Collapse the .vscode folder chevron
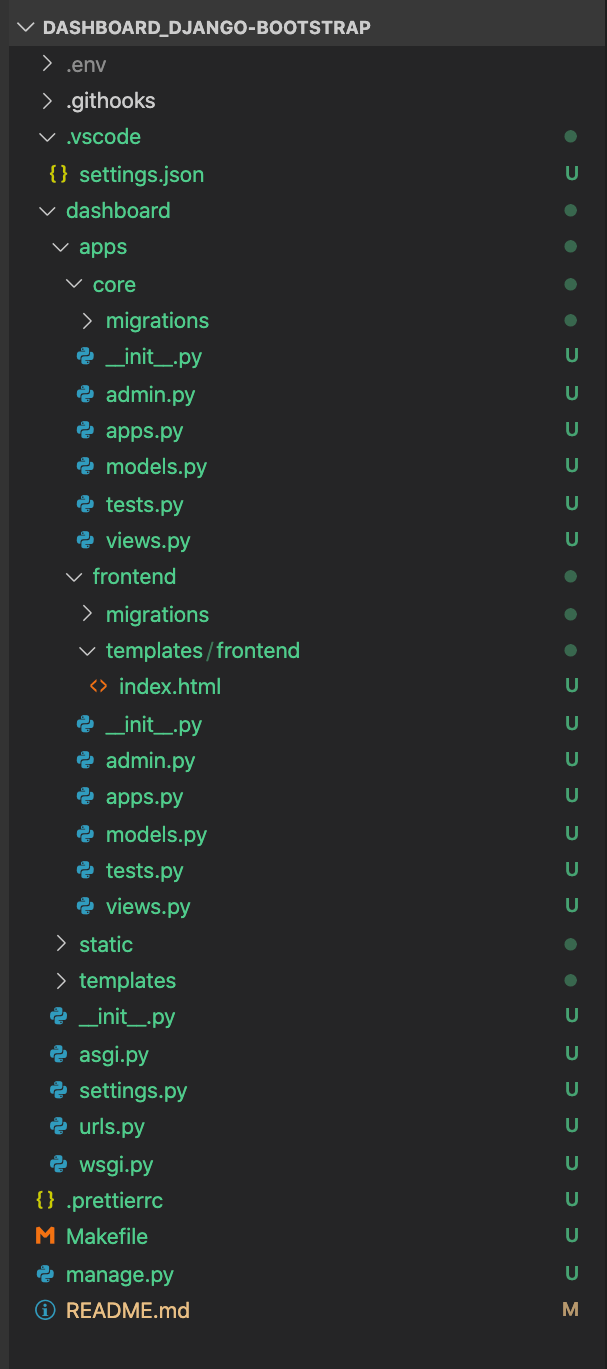Screen dimensions: 607x1369 click(x=47, y=137)
